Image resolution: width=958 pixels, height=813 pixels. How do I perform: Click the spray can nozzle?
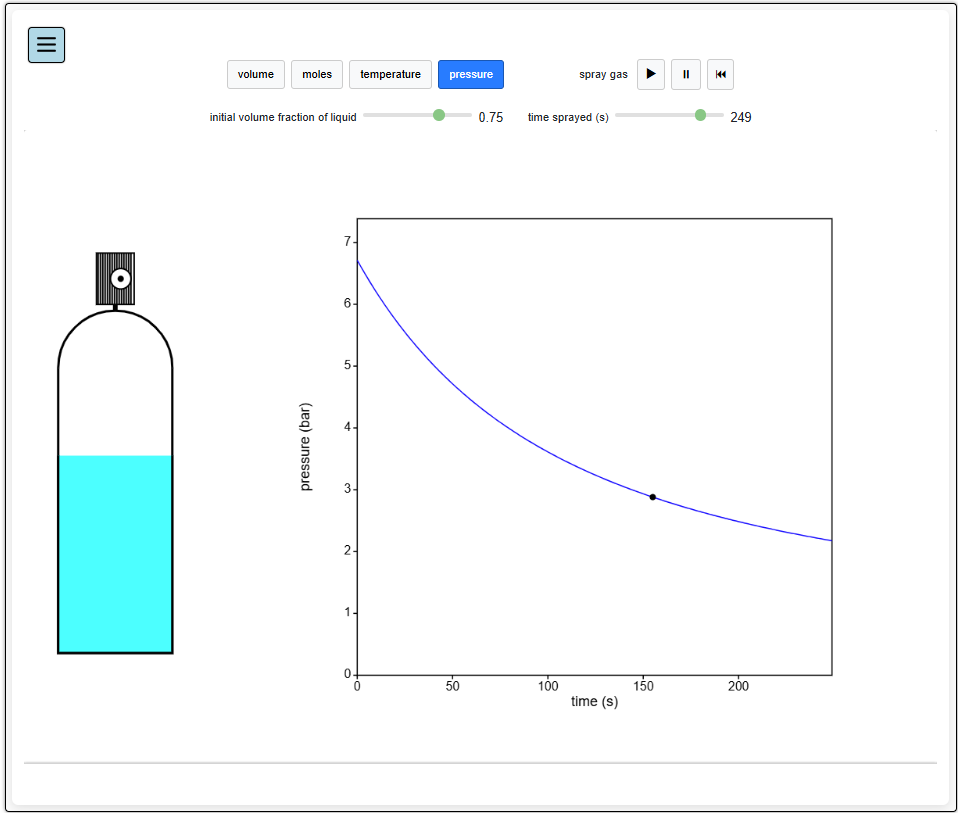point(120,278)
